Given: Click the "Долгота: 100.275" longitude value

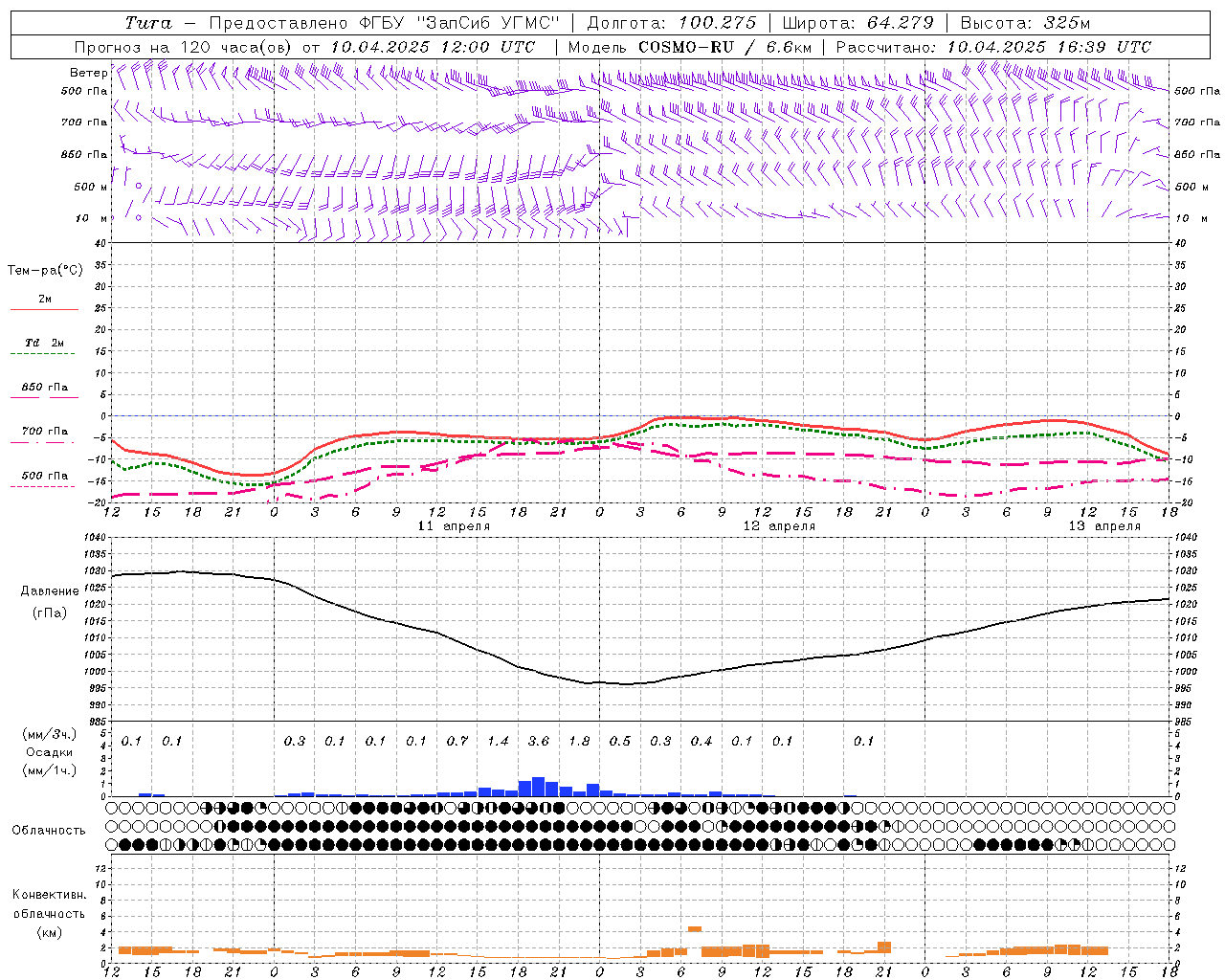Looking at the screenshot, I should point(672,23).
